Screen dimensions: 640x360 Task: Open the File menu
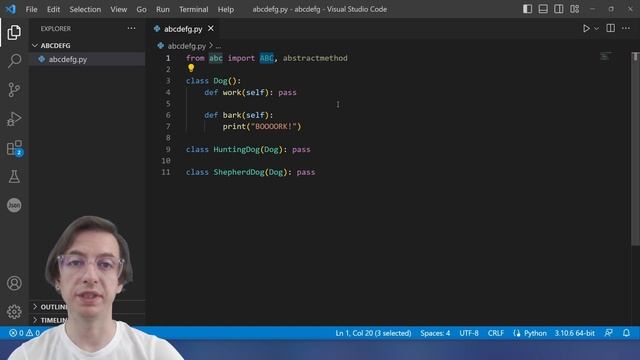31,9
